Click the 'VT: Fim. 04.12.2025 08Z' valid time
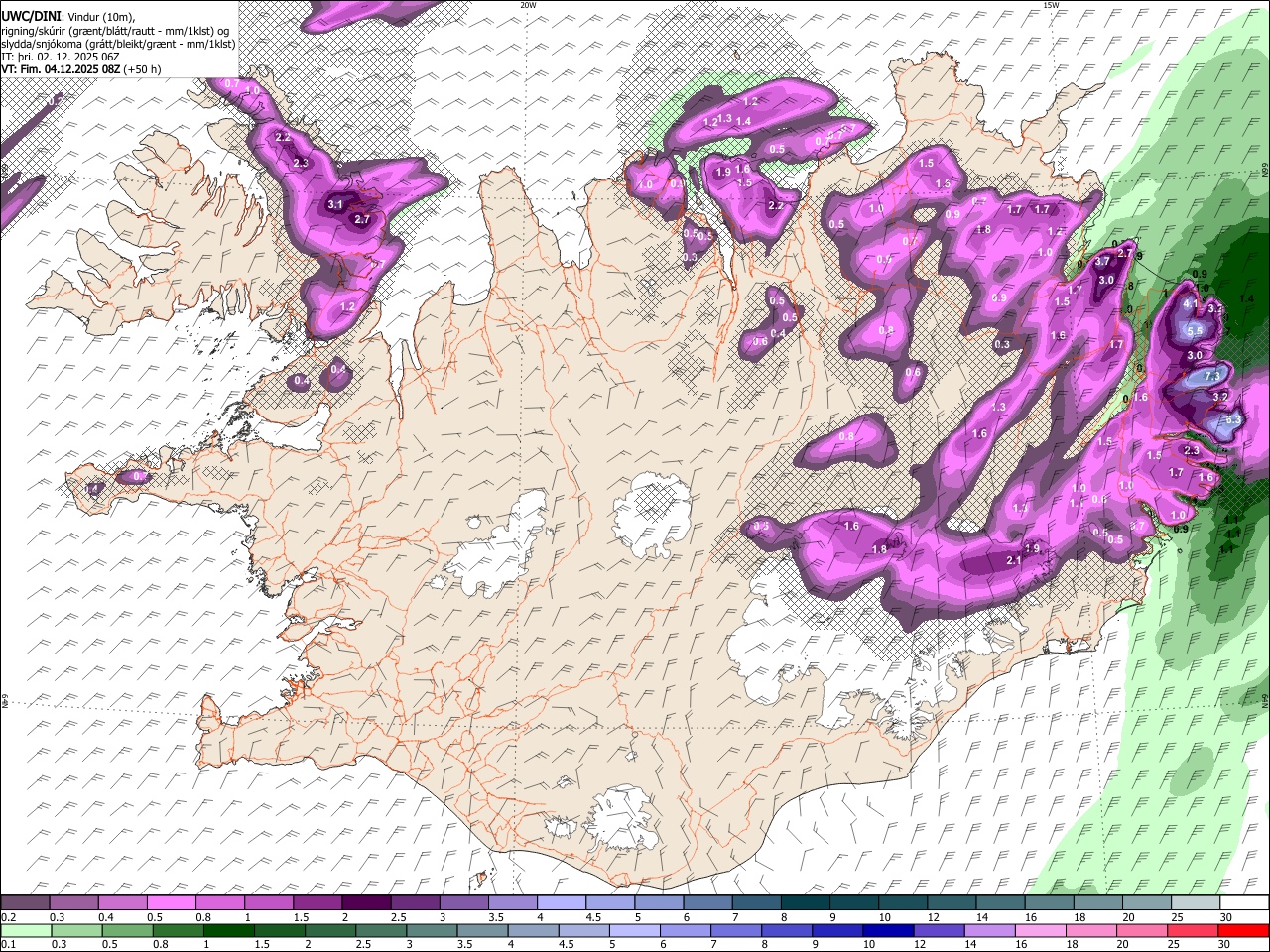This screenshot has height=952, width=1270. (61, 69)
